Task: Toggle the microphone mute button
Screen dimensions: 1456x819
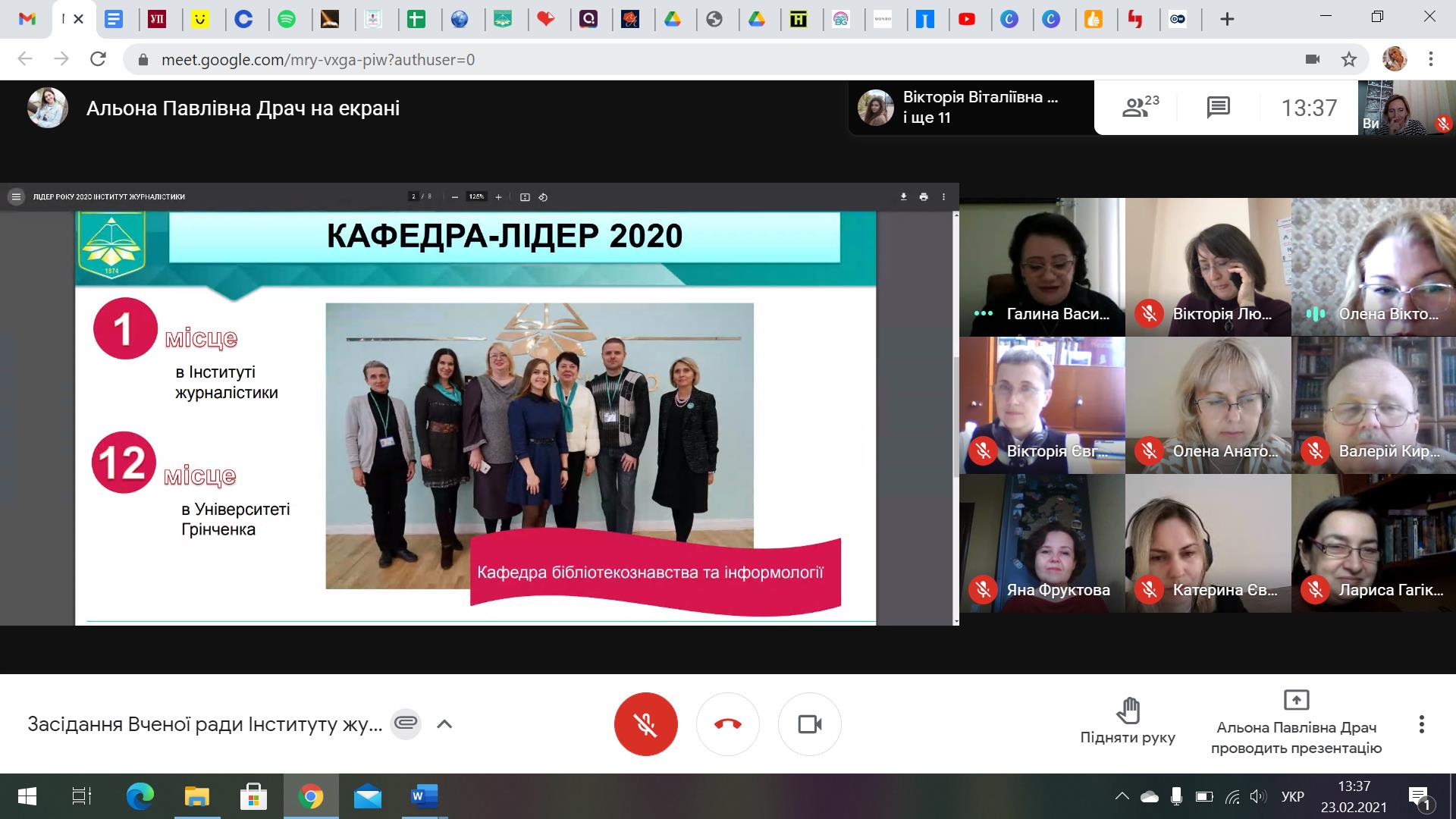Action: tap(645, 724)
